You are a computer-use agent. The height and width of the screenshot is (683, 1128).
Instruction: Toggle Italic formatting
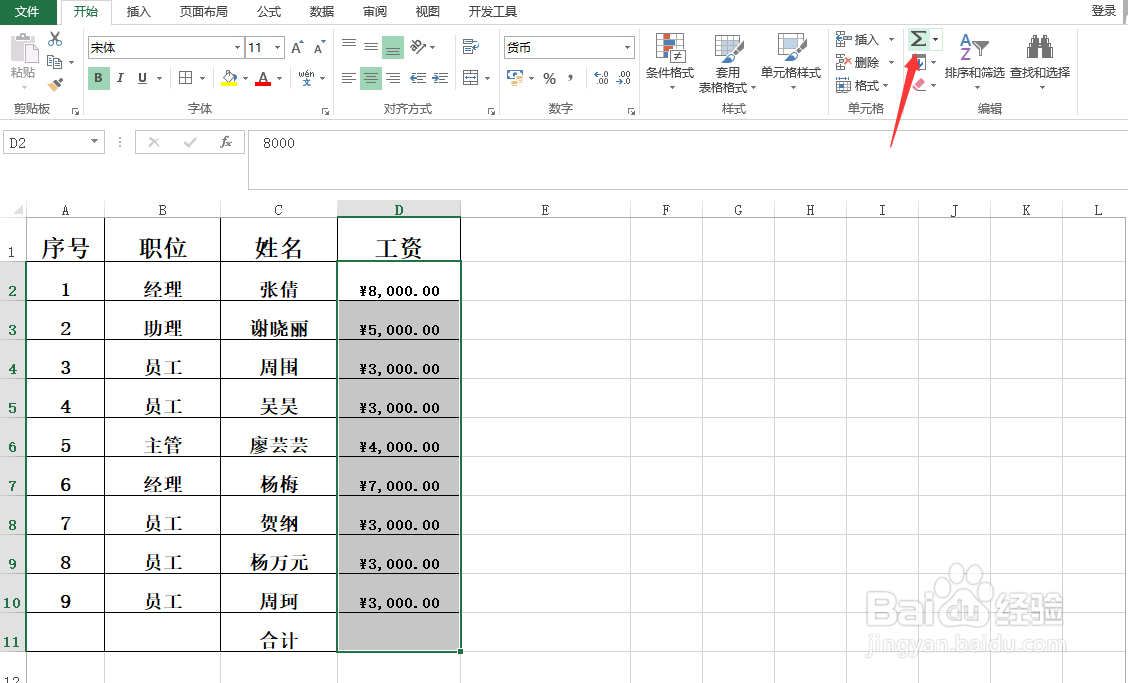point(120,78)
